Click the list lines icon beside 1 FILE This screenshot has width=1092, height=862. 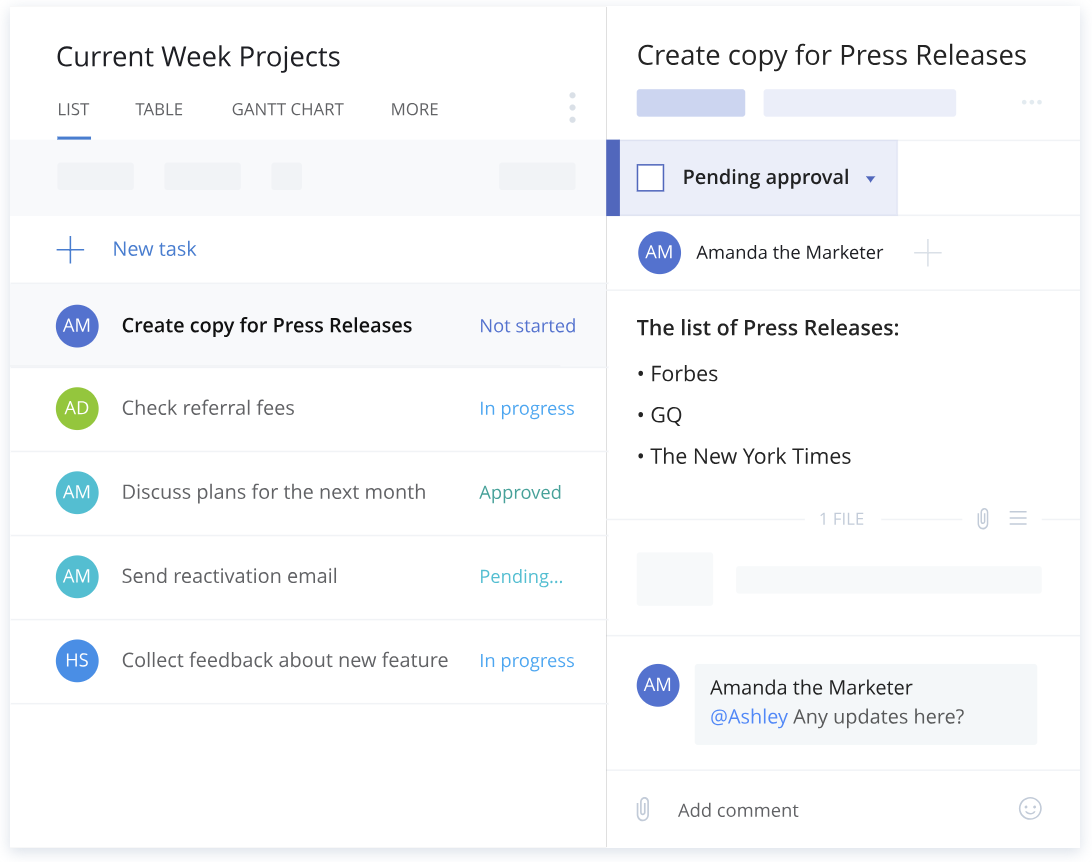click(x=1018, y=519)
